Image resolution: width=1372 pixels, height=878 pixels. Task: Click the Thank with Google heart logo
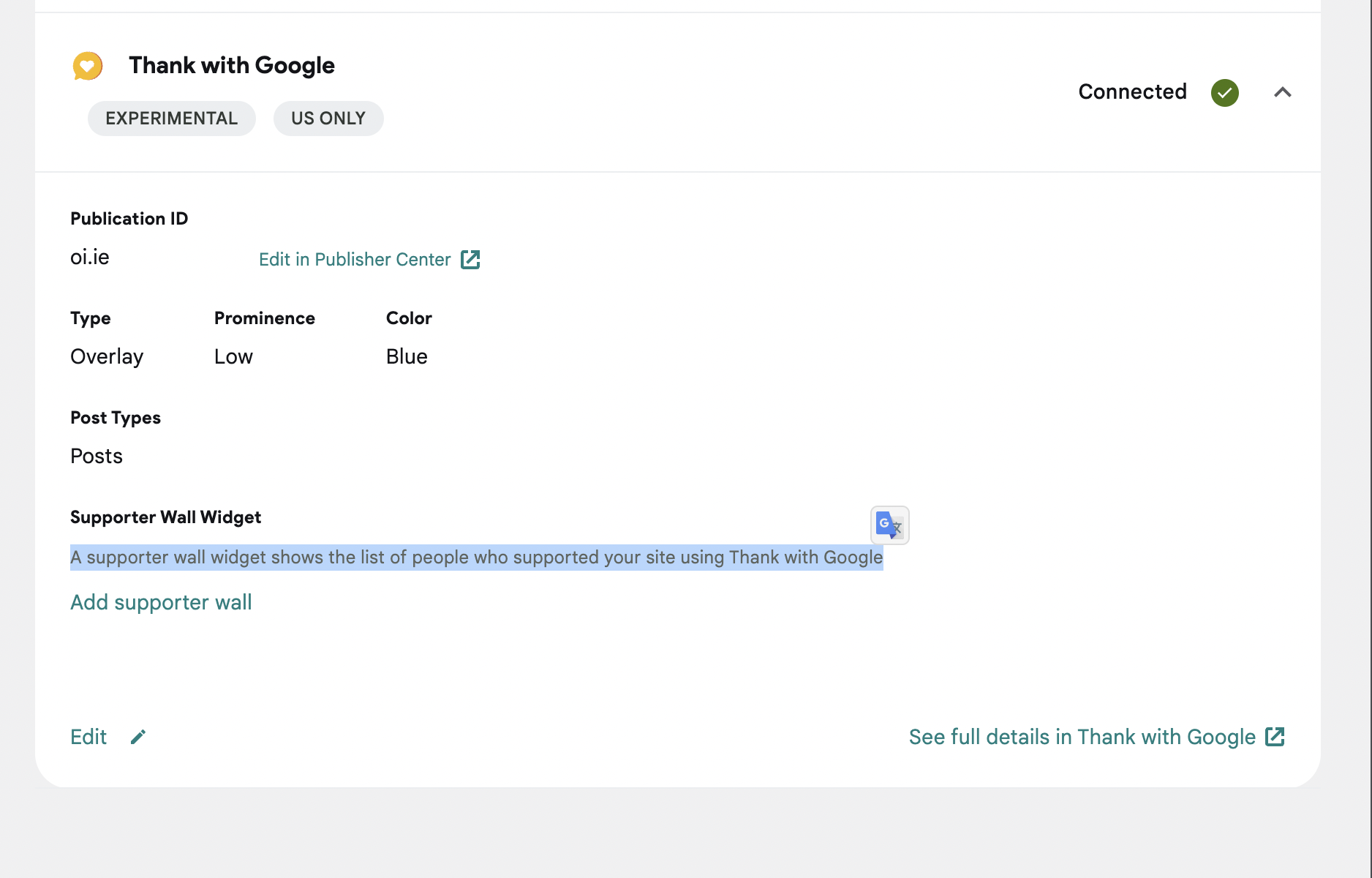[88, 66]
